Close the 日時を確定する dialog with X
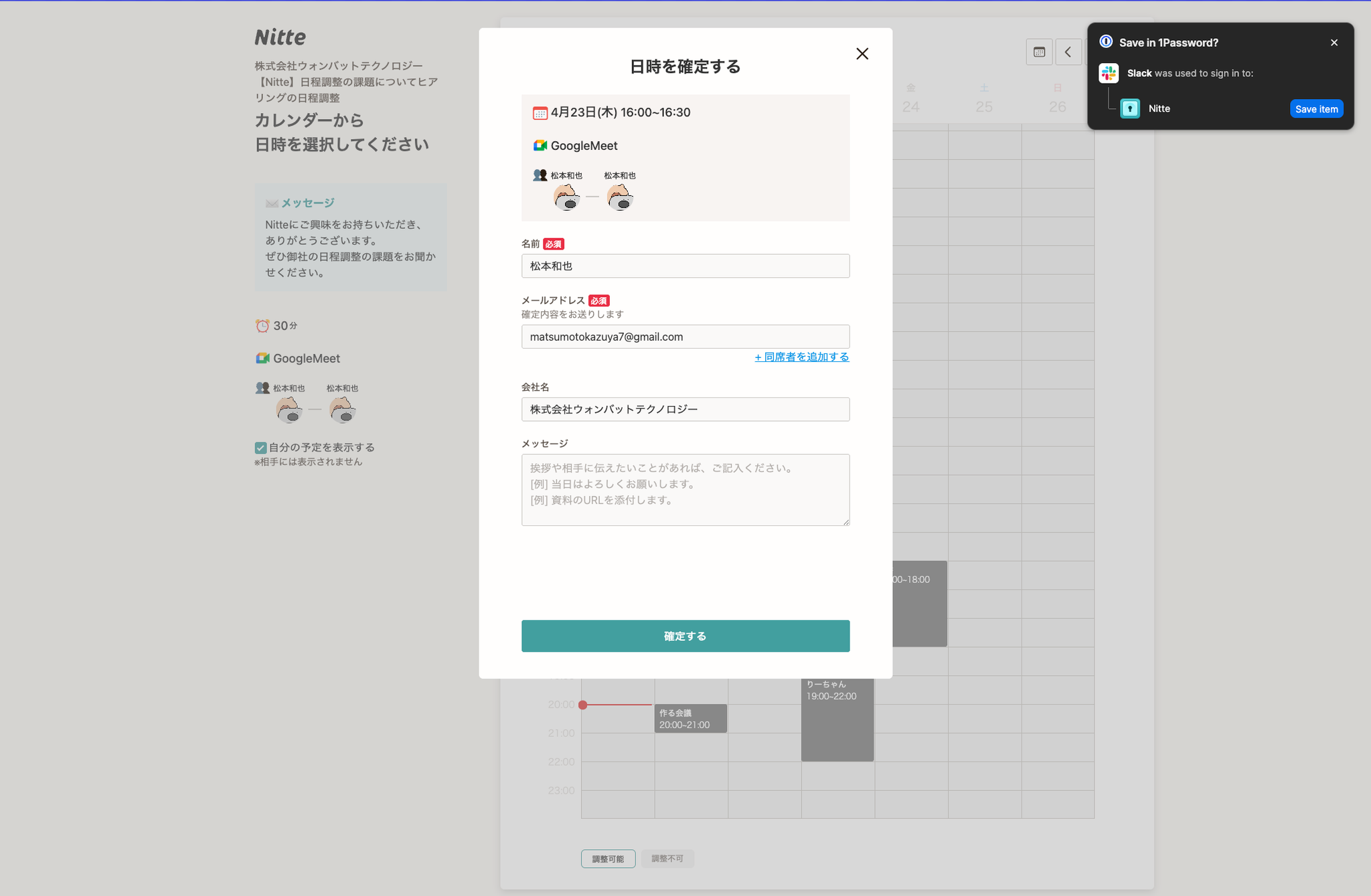This screenshot has width=1371, height=896. (x=862, y=54)
